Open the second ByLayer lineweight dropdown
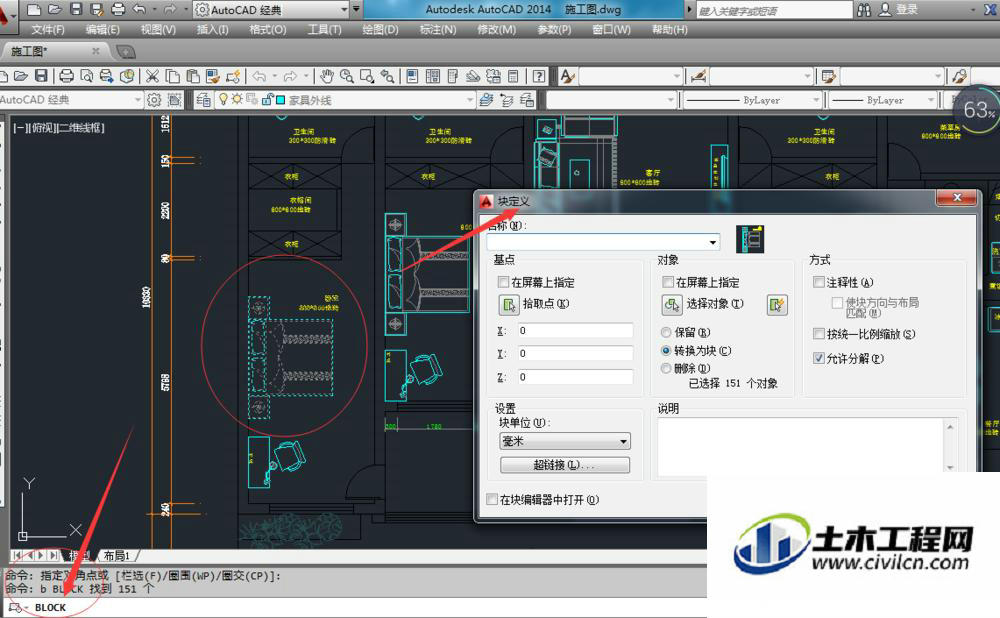Image resolution: width=1000 pixels, height=618 pixels. click(x=931, y=100)
